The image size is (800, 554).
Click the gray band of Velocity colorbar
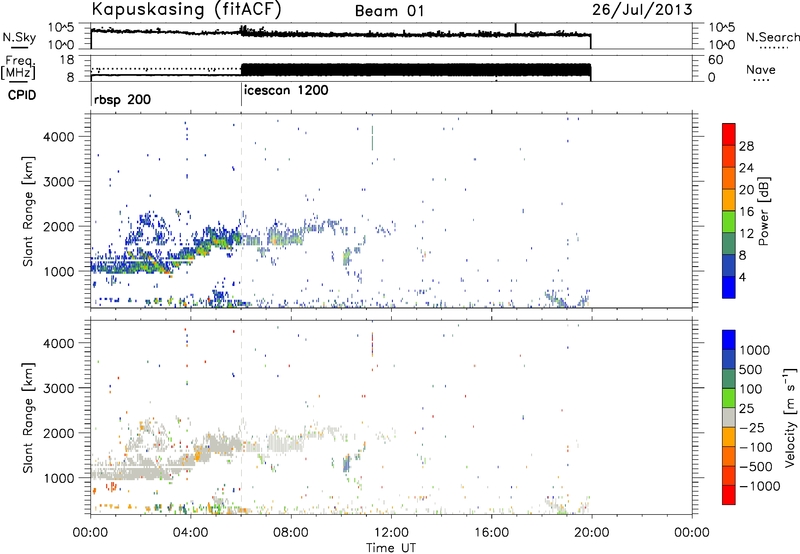729,417
